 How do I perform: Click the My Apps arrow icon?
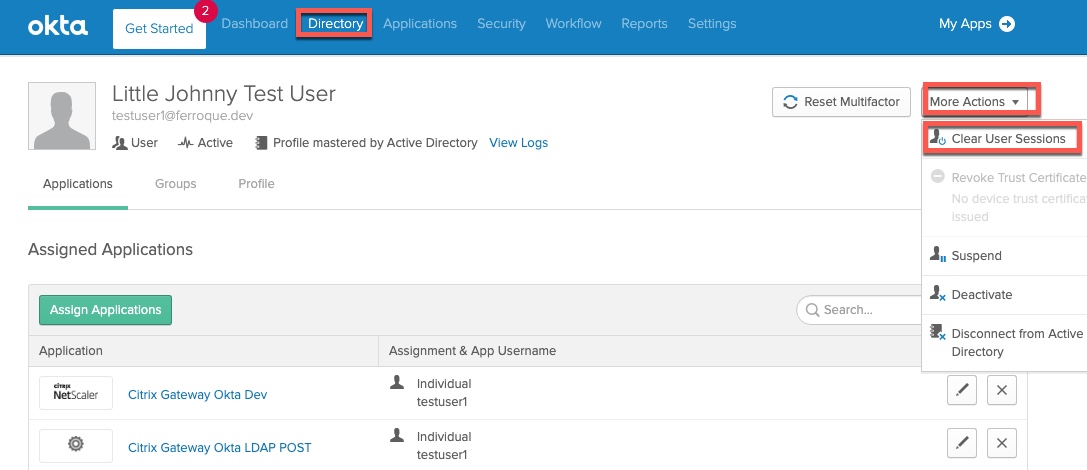[1007, 24]
